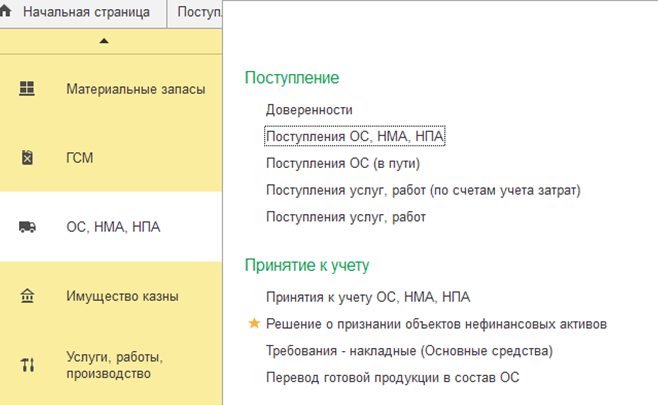Open Перевод готовой продукции в состав ОС
Screen dimensions: 658x405
(392, 378)
